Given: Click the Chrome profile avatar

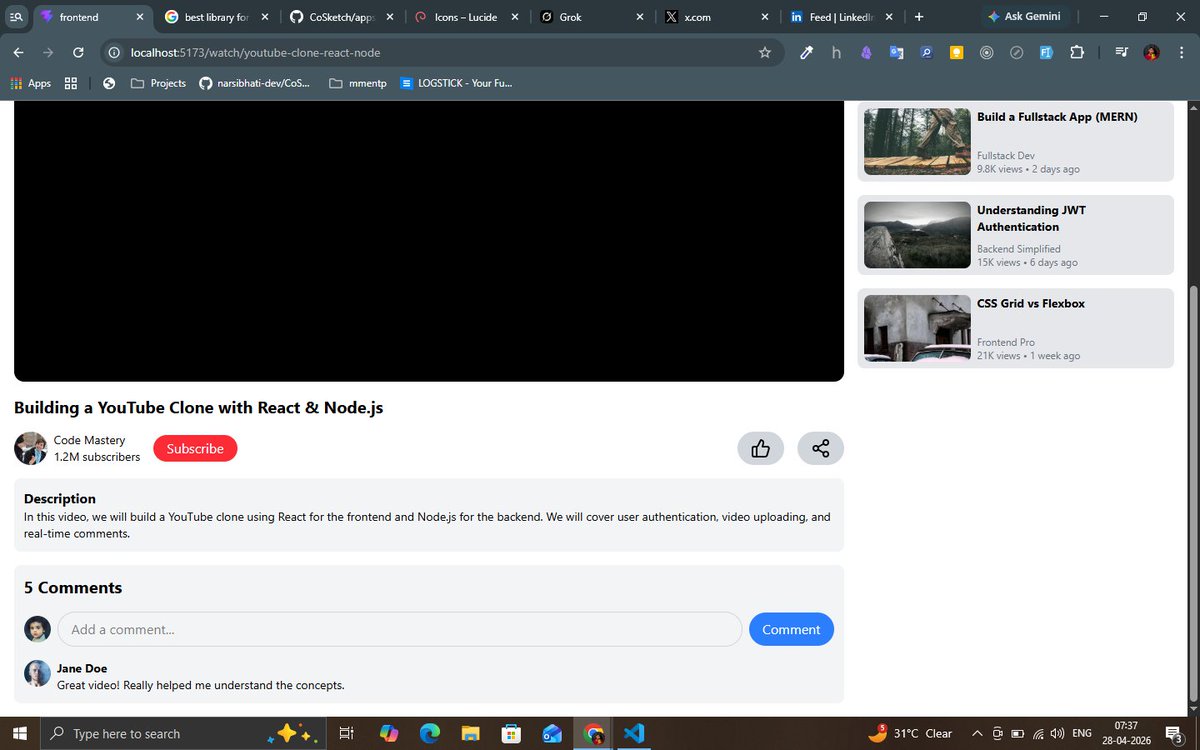Looking at the screenshot, I should click(x=1151, y=53).
